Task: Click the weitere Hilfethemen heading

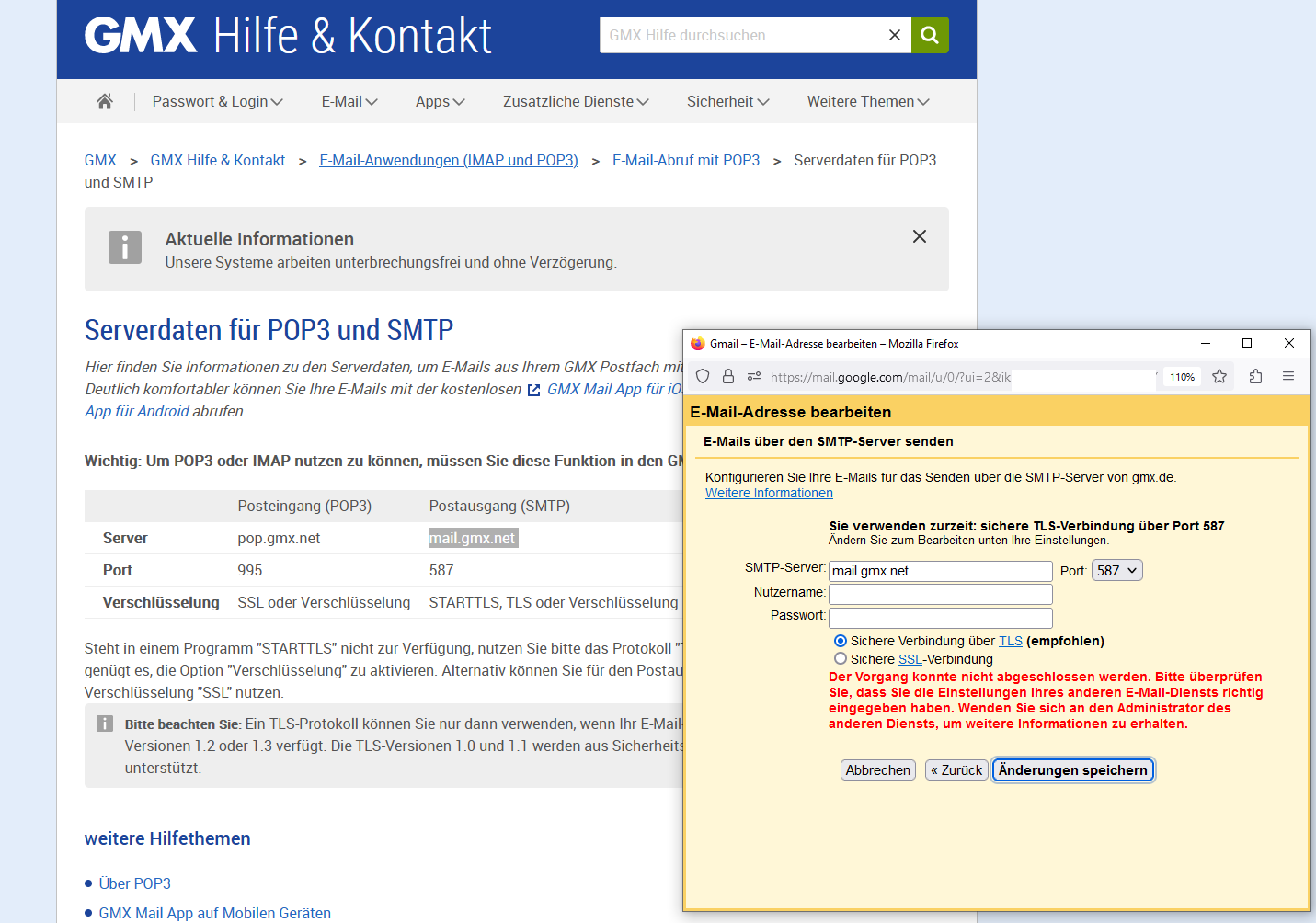Action: (167, 838)
